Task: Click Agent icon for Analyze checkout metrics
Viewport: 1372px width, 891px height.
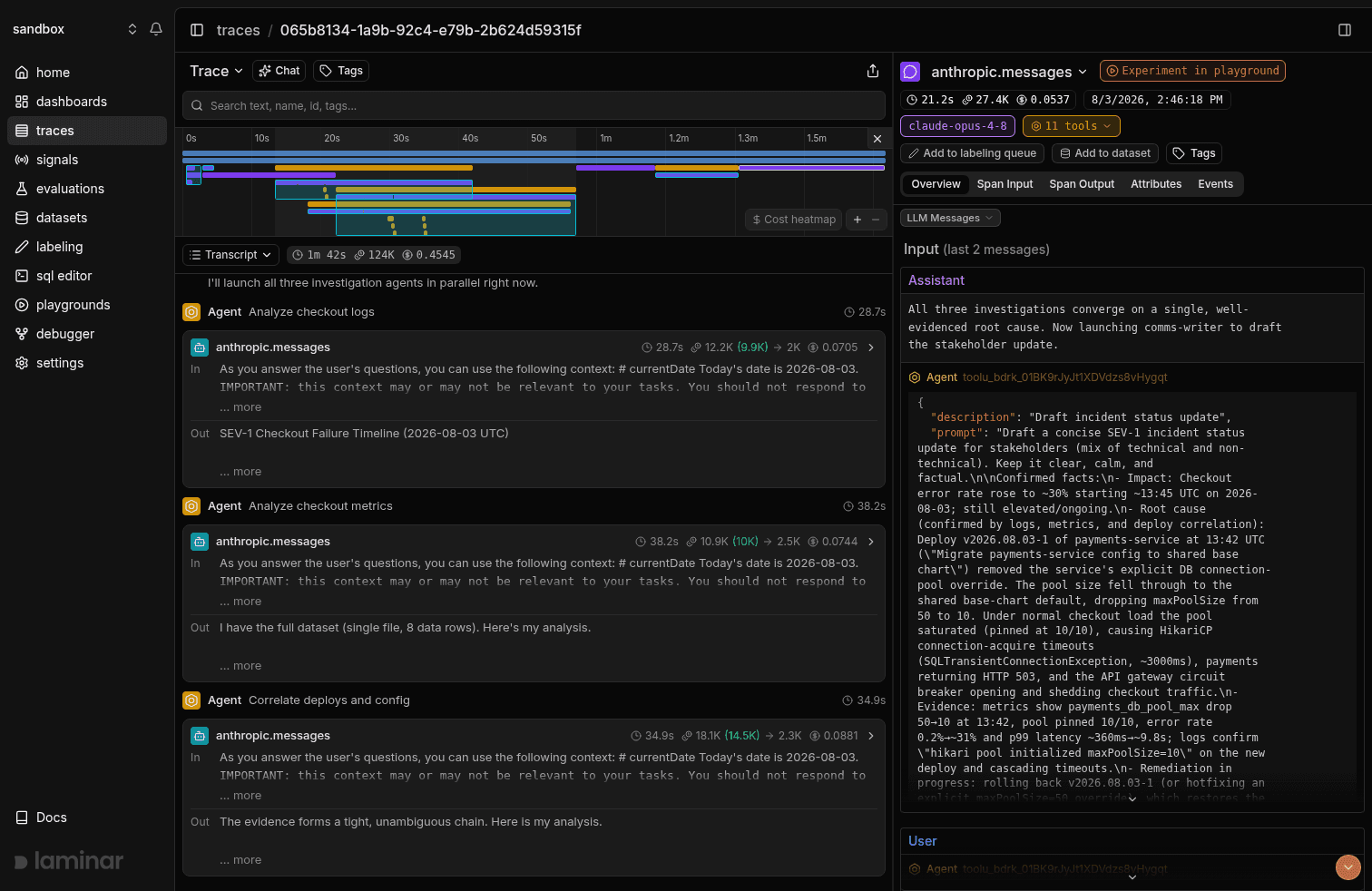Action: point(191,506)
